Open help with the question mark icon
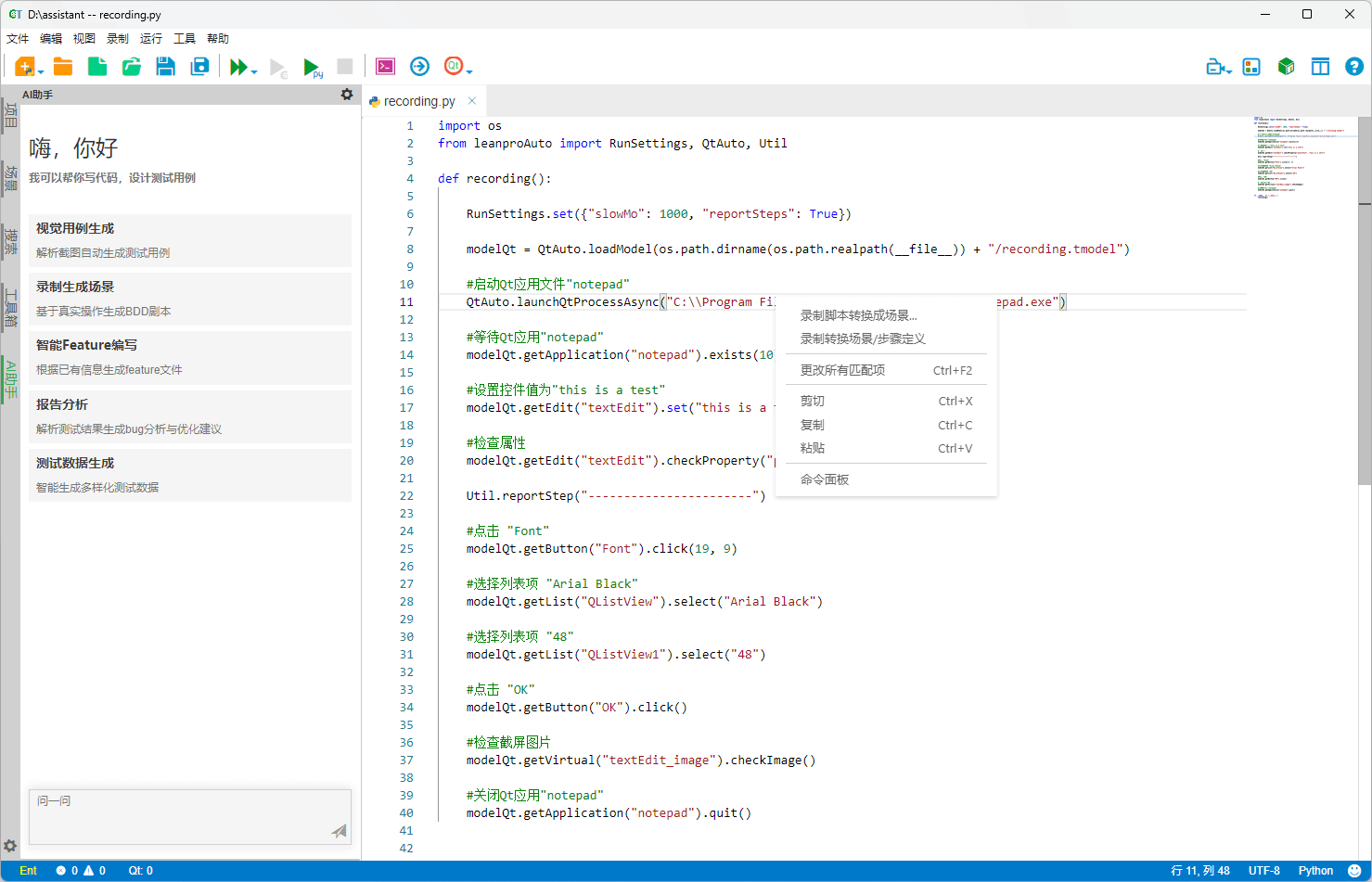The width and height of the screenshot is (1372, 882). pyautogui.click(x=1354, y=67)
